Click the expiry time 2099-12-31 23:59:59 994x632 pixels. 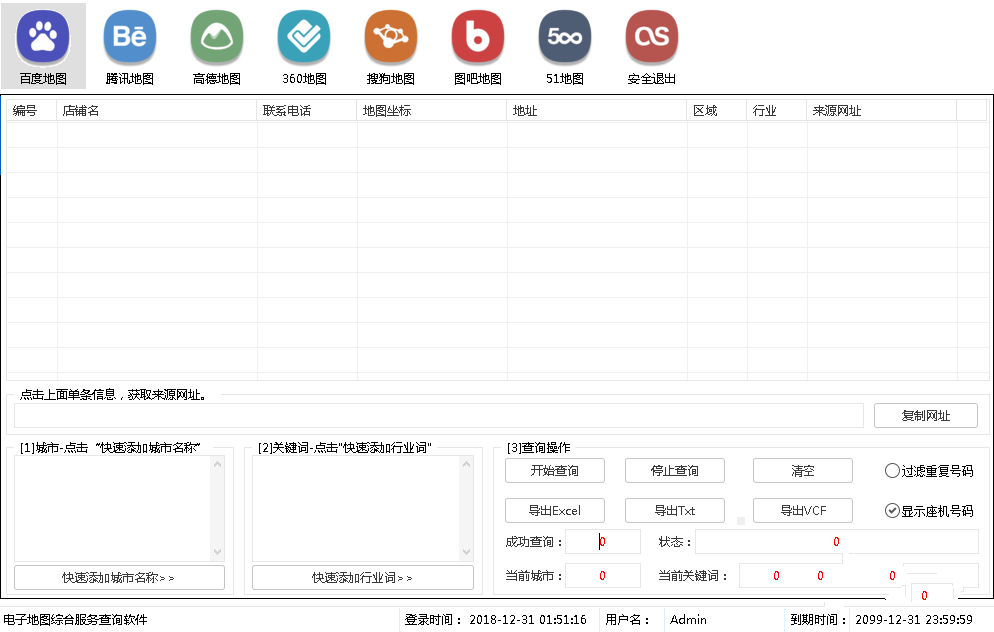pos(913,620)
